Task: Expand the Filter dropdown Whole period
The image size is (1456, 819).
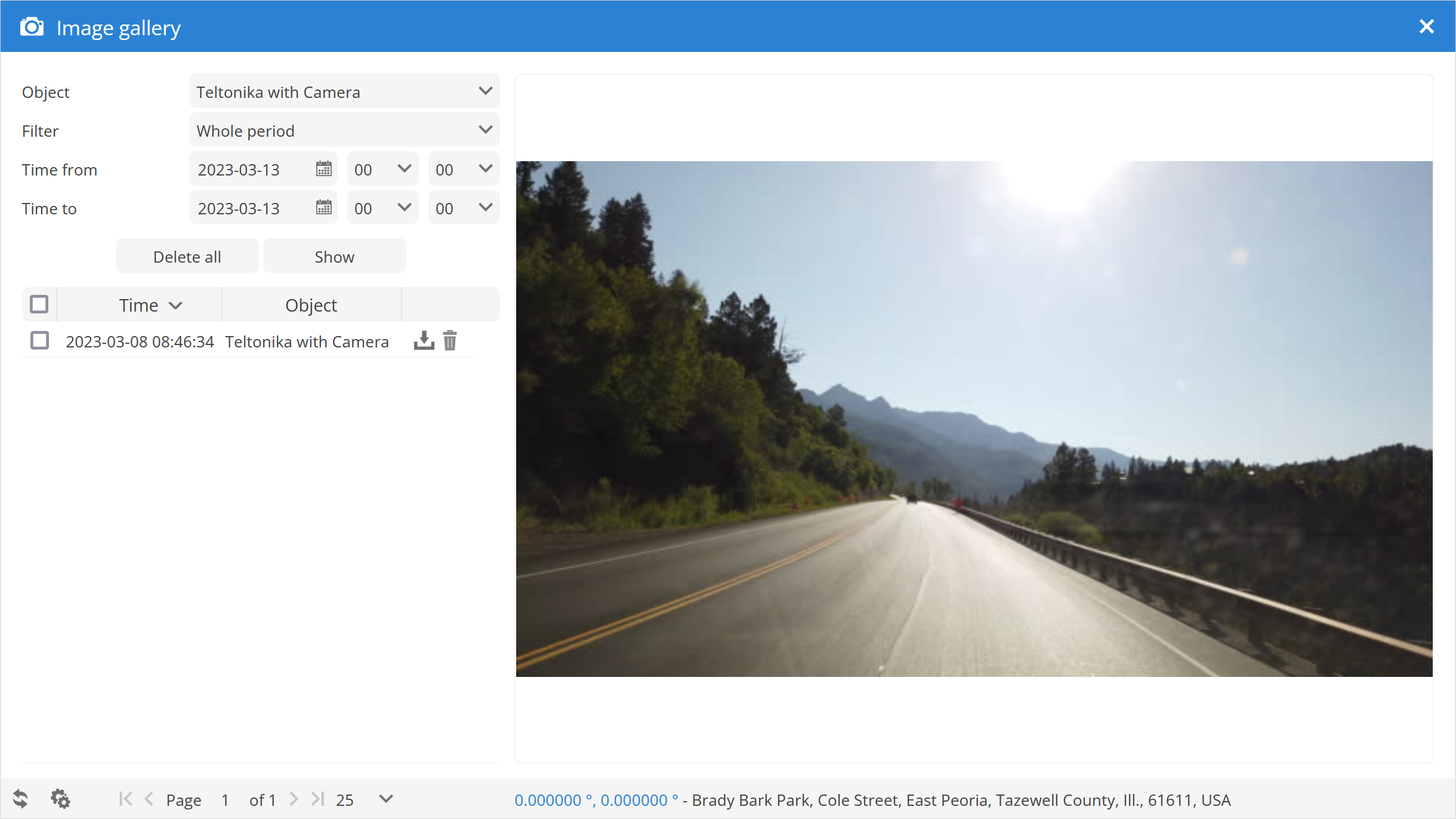Action: click(x=344, y=131)
